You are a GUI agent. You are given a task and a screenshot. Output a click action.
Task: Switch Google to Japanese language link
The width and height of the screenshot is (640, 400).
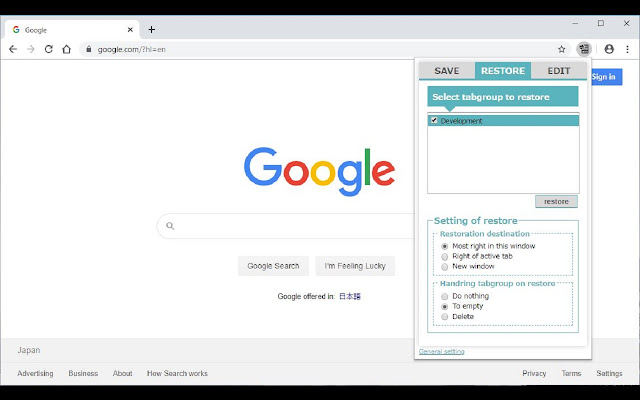(350, 296)
